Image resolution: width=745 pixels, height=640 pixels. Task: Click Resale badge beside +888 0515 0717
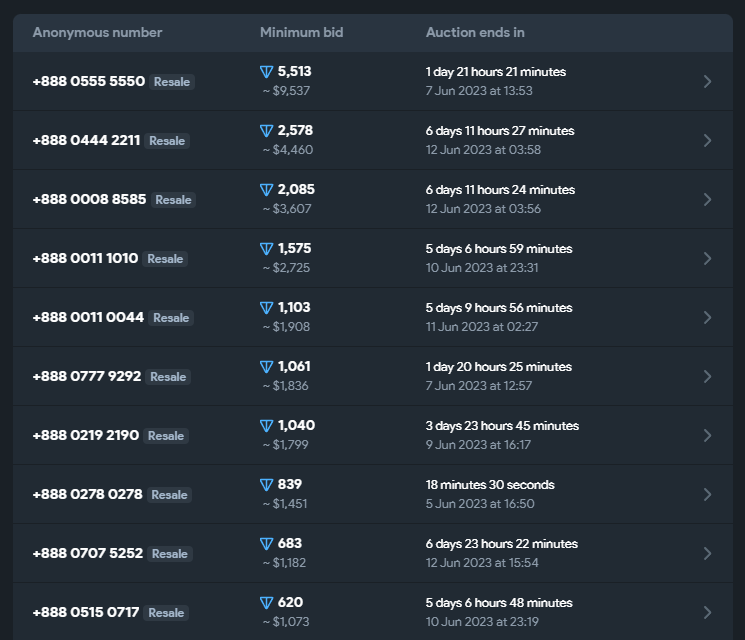coord(166,612)
